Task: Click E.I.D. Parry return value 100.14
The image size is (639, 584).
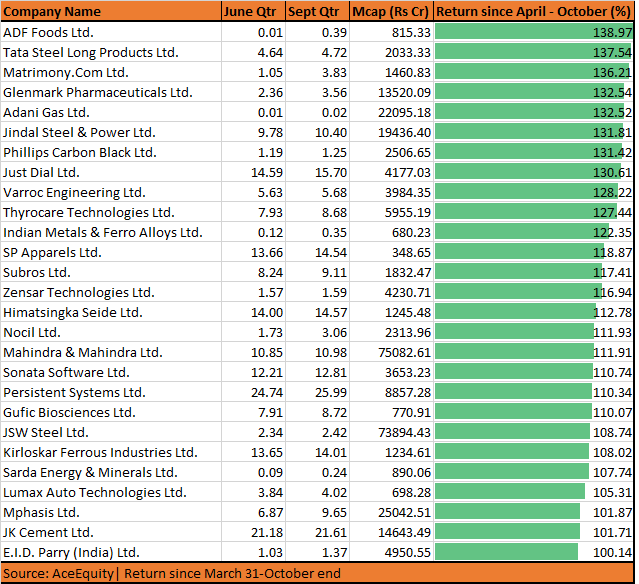Action: click(x=612, y=551)
